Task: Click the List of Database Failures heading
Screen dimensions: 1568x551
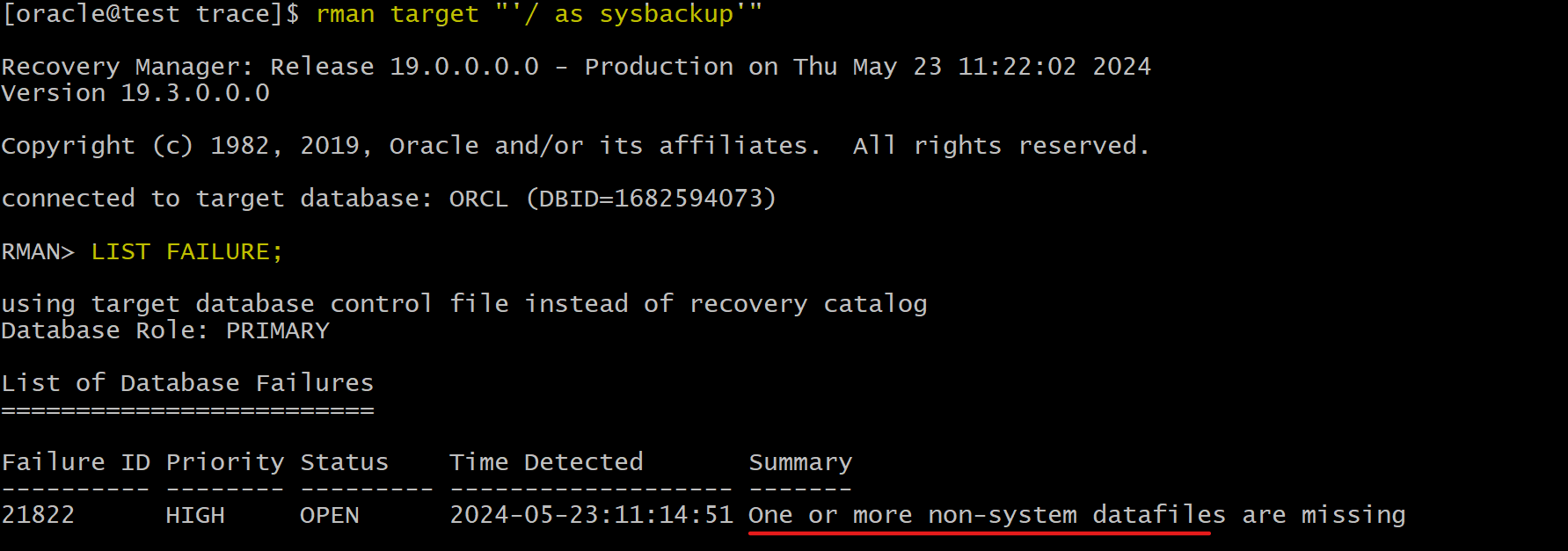Action: pyautogui.click(x=187, y=383)
